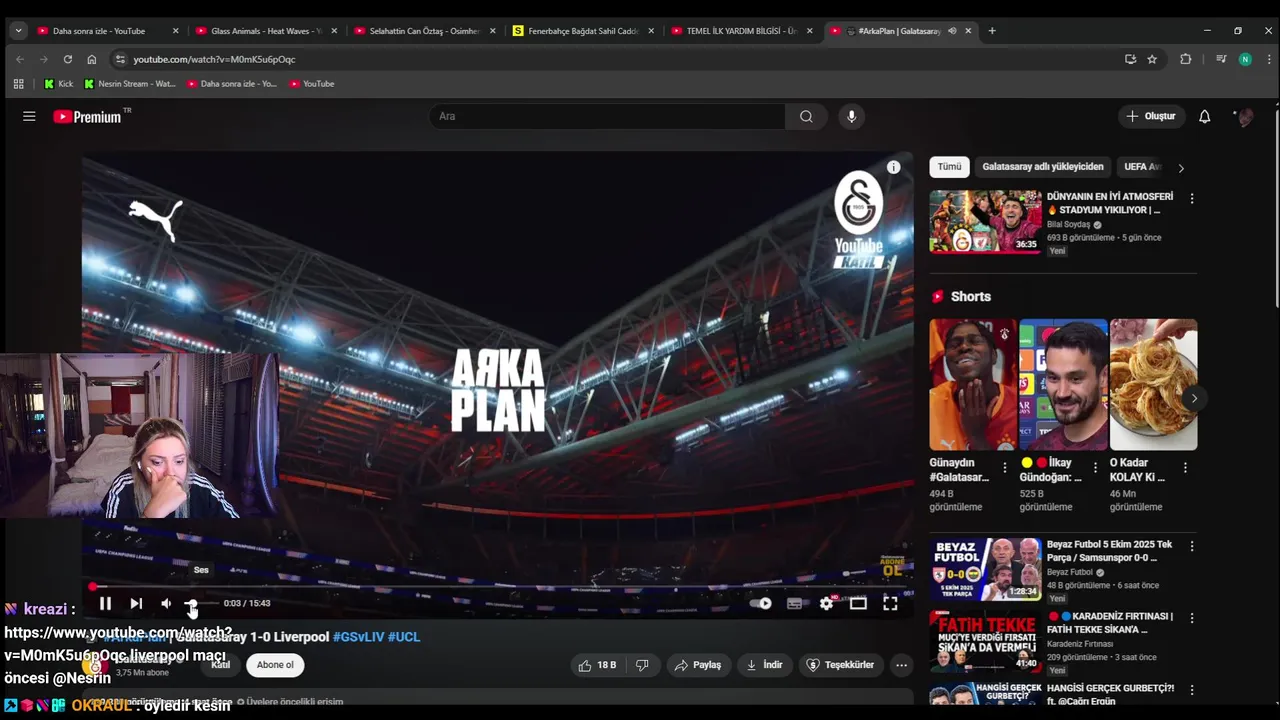Viewport: 1280px width, 720px height.
Task: Open the tab search dropdown arrow
Action: click(18, 31)
